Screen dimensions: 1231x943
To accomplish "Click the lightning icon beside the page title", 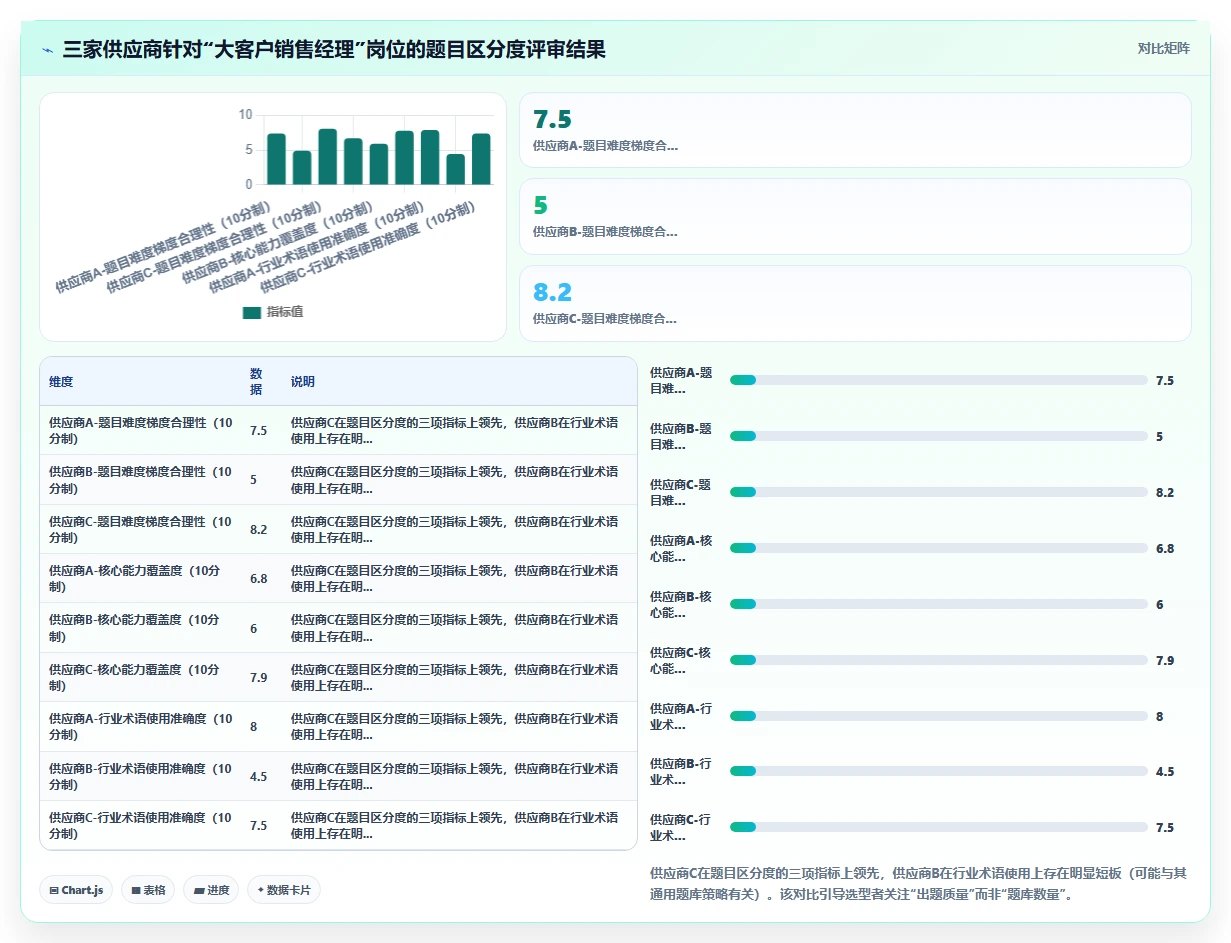I will point(48,50).
